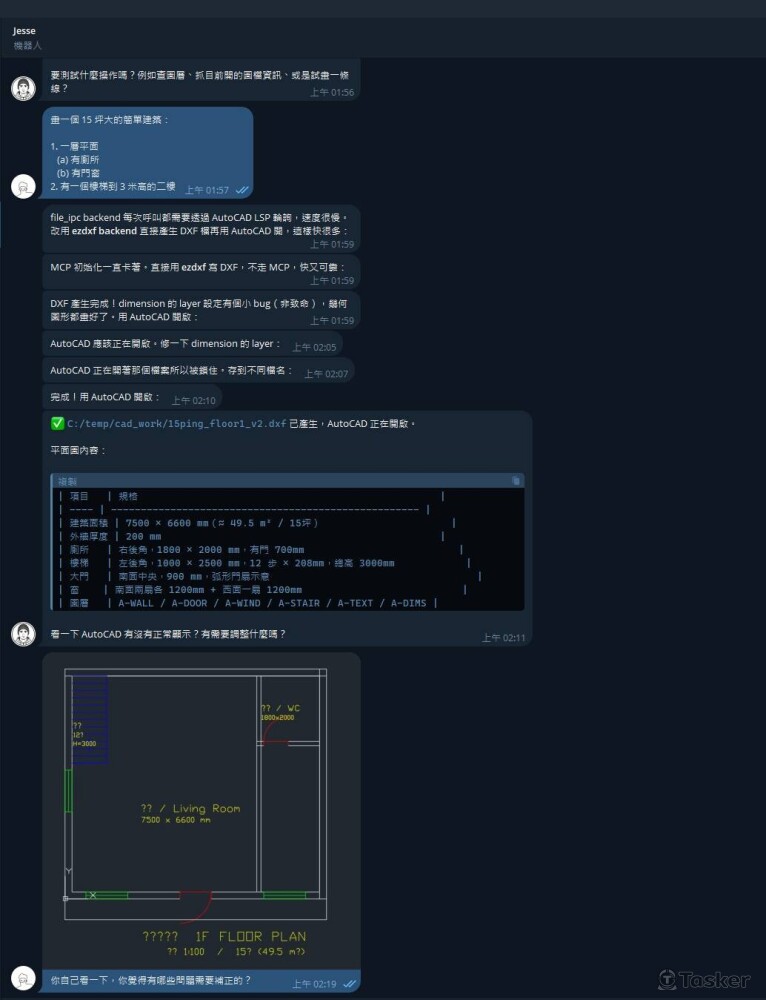Click the read receipt ticks on the 02:19 message
The height and width of the screenshot is (1000, 766).
tap(349, 984)
